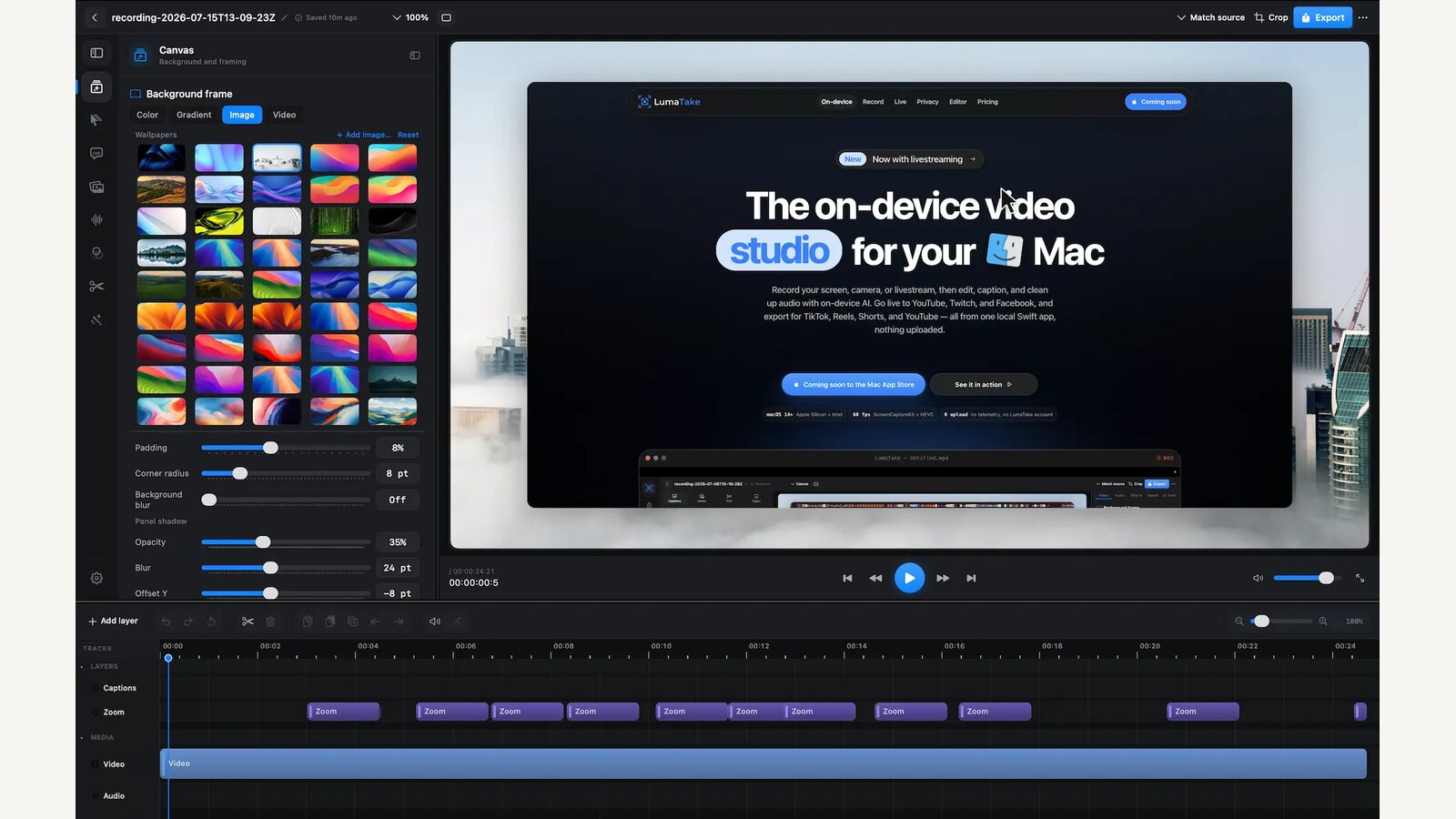Viewport: 1456px width, 819px height.
Task: Select the yellow-green abstract wallpaper thumbnail
Action: pyautogui.click(x=219, y=221)
